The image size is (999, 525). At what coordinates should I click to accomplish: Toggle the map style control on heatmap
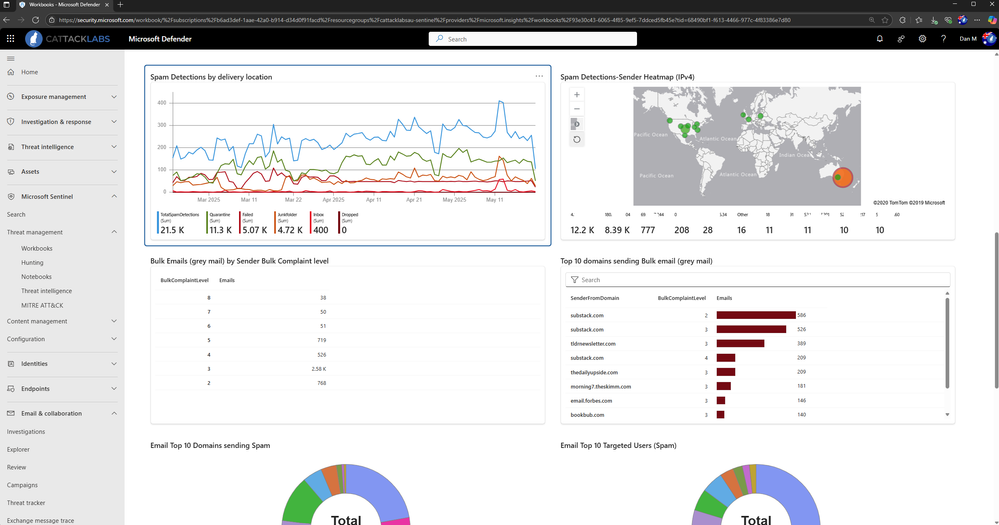coord(577,124)
